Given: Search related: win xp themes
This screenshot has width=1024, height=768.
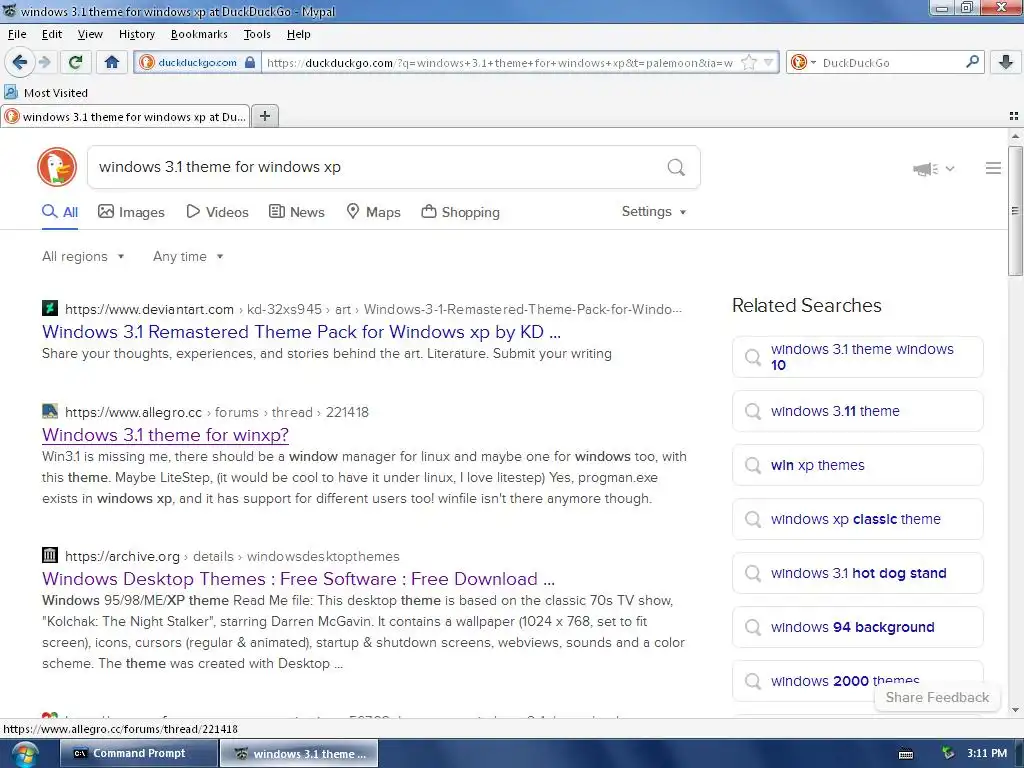Looking at the screenshot, I should tap(857, 465).
